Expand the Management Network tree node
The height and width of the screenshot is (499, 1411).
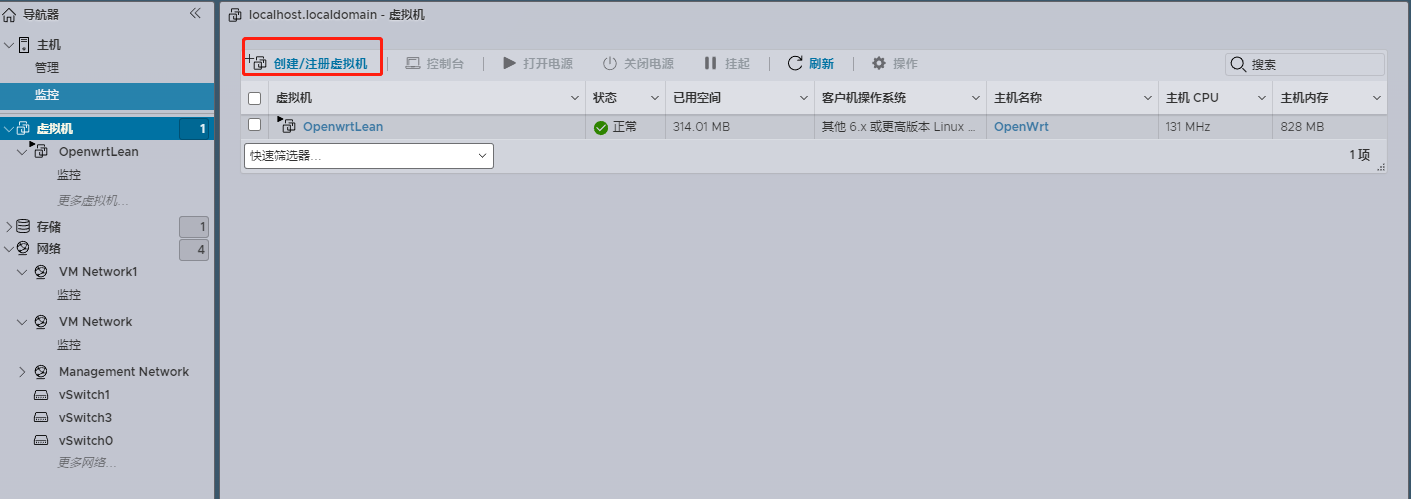click(x=22, y=372)
